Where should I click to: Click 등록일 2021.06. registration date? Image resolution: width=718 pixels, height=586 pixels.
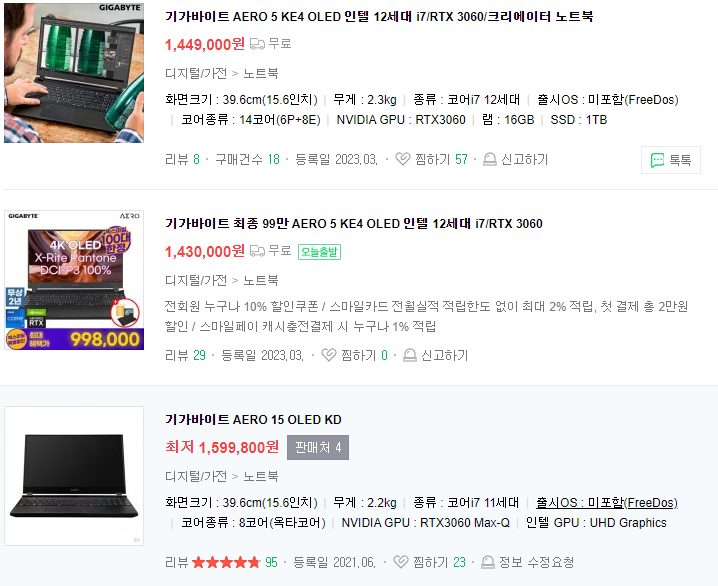334,562
